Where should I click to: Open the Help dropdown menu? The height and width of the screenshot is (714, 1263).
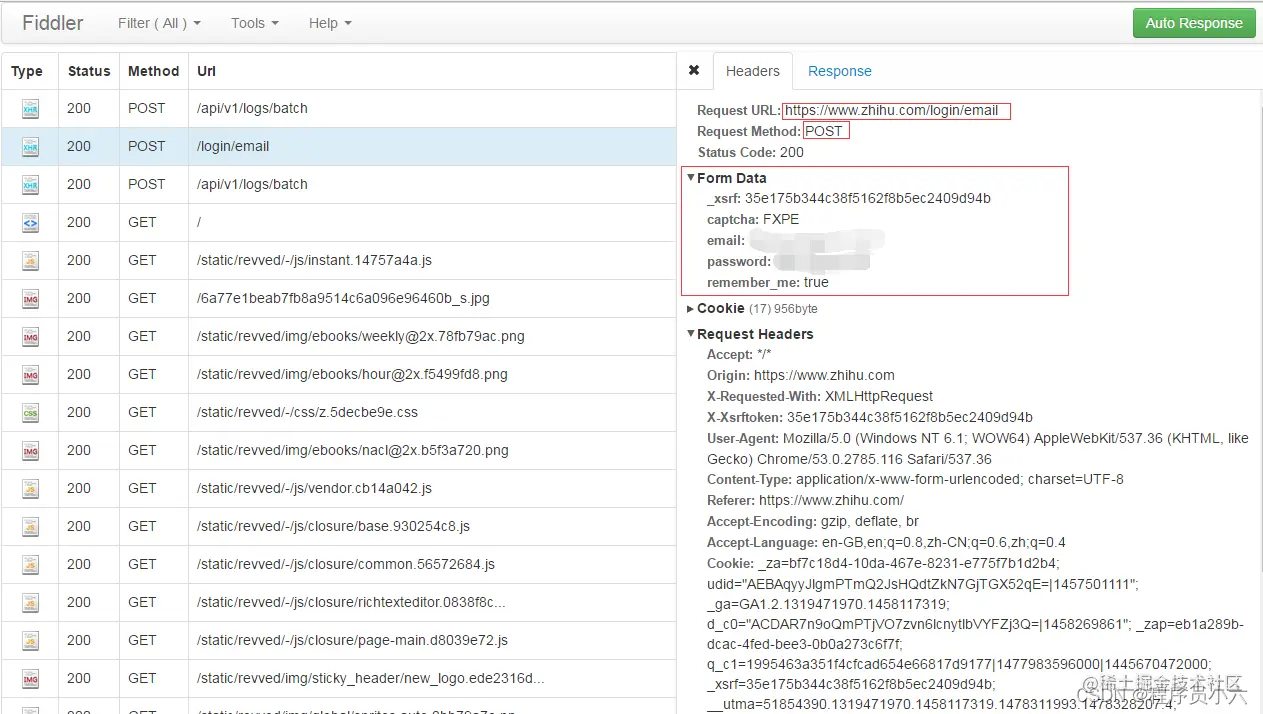330,23
